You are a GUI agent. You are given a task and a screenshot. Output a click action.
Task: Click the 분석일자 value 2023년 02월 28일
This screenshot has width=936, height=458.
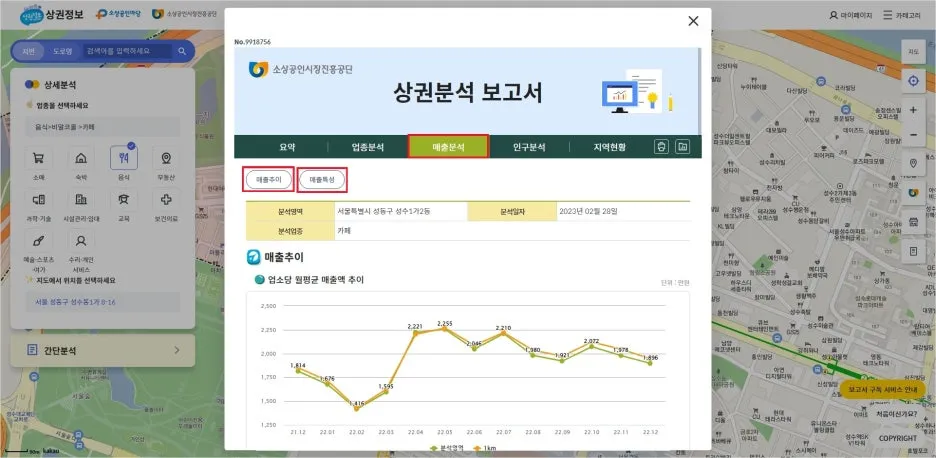coord(588,211)
